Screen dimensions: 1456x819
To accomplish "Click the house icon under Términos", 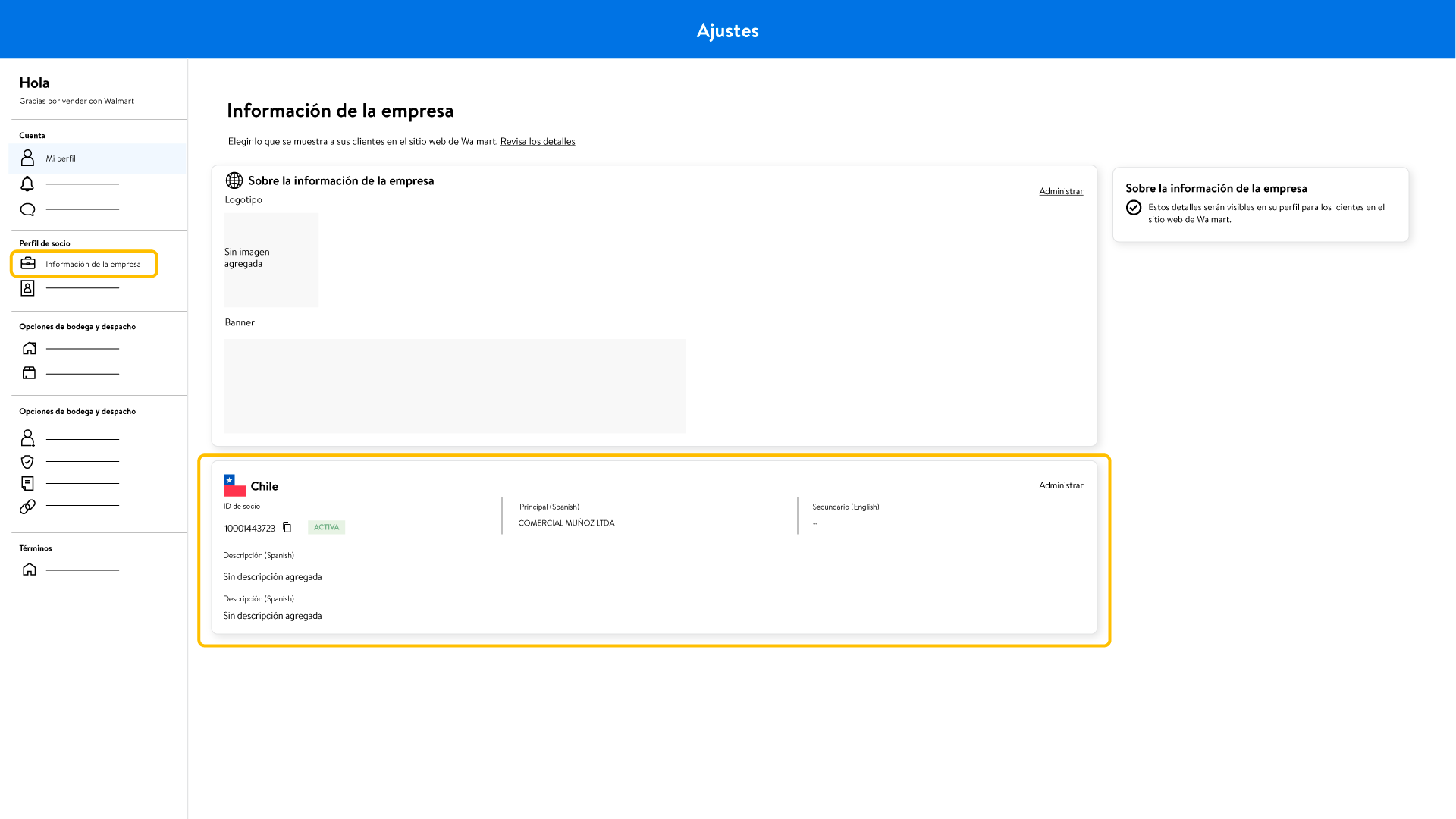I will (29, 570).
